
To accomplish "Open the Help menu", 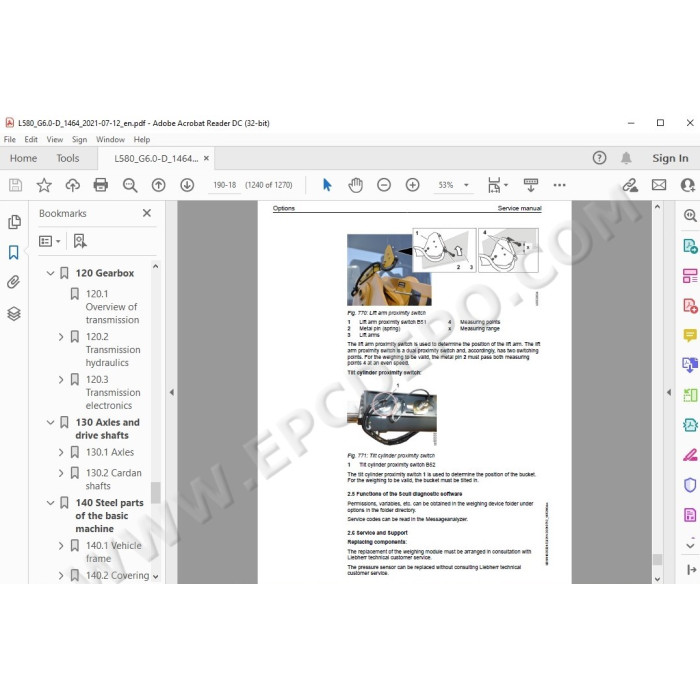I will (142, 139).
